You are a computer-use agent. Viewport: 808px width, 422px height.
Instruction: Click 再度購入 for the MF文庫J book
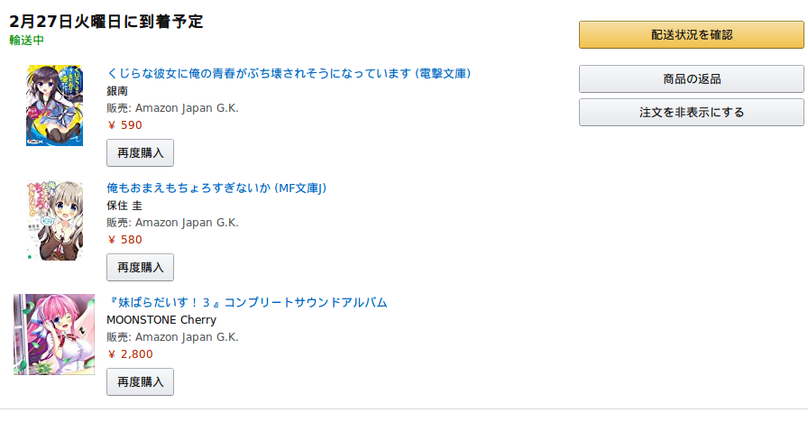point(140,267)
